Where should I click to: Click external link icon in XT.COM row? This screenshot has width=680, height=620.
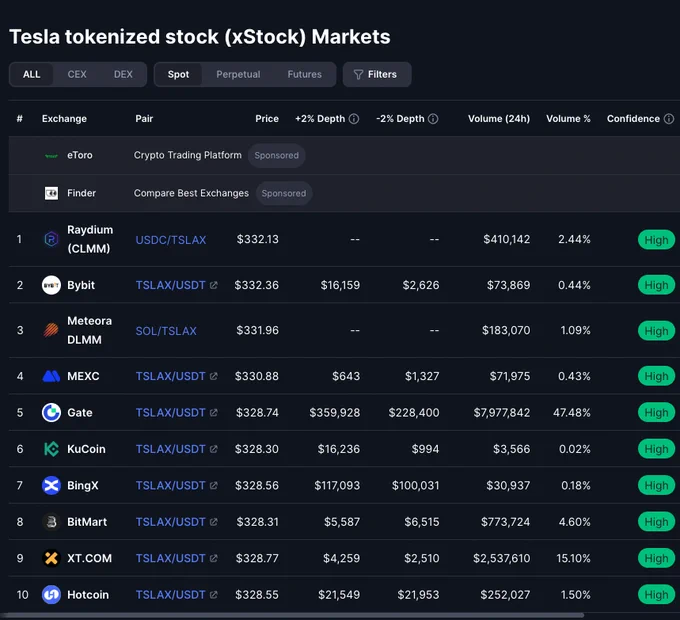click(x=213, y=558)
